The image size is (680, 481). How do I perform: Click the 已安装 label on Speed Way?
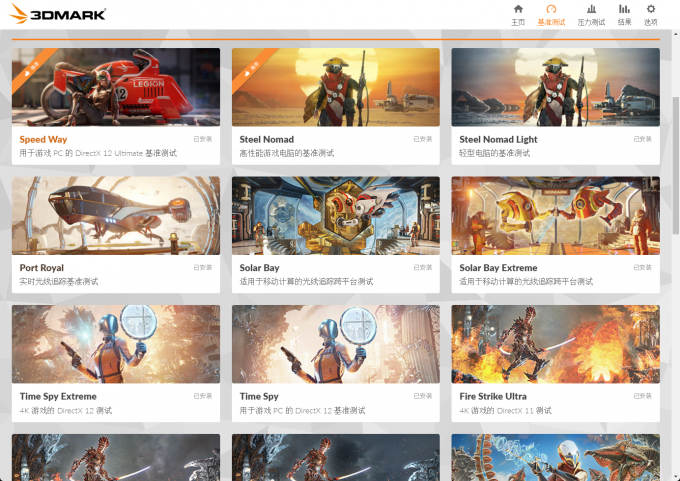click(203, 139)
